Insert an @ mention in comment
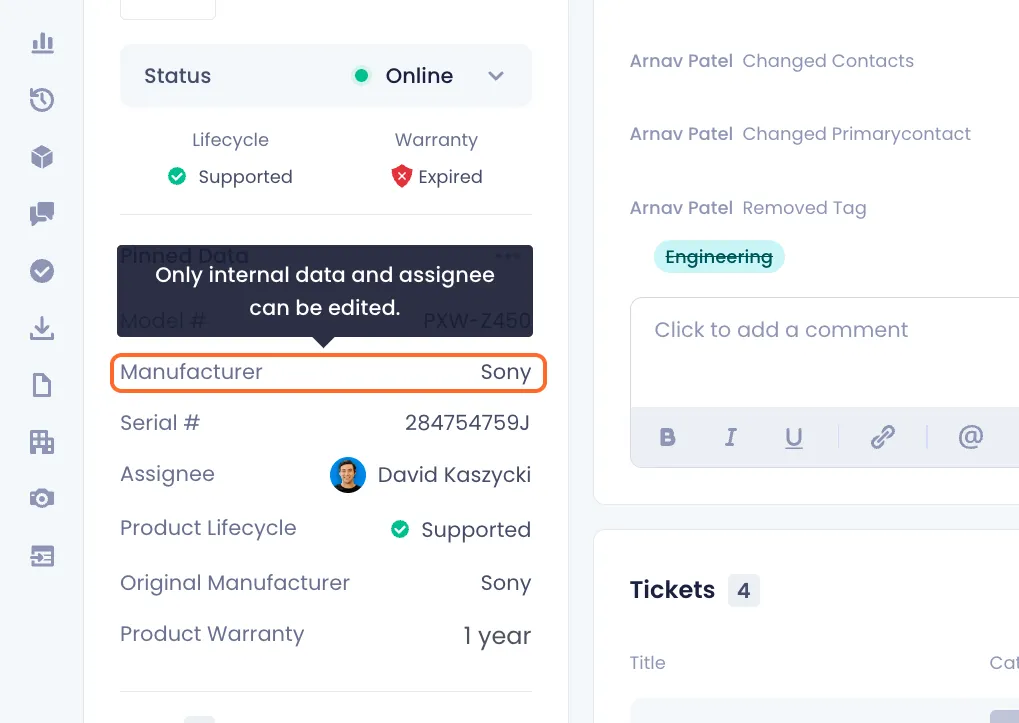 click(970, 437)
